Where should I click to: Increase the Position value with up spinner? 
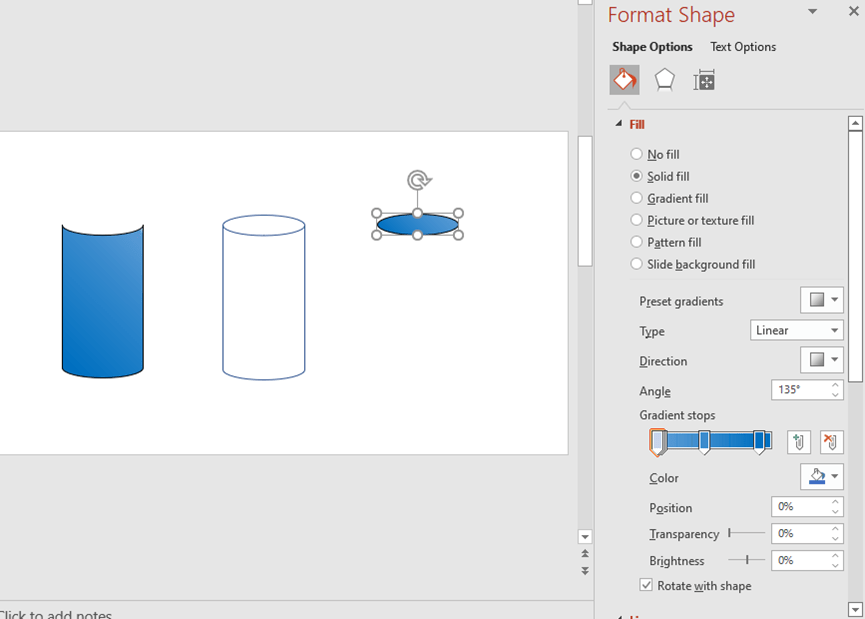pos(835,502)
